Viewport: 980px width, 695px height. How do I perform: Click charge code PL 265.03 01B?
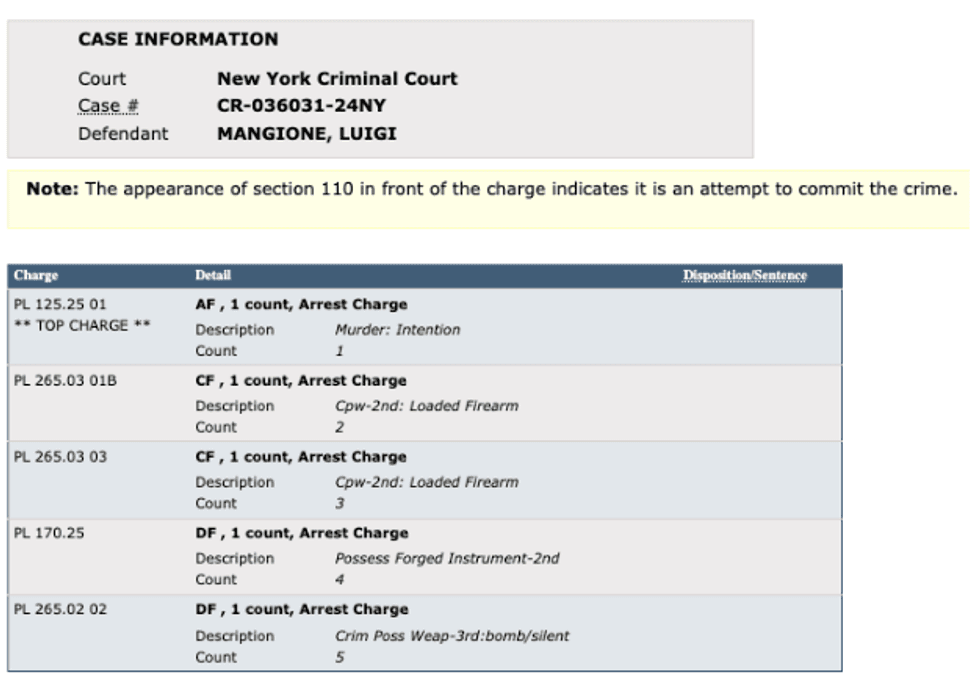pyautogui.click(x=65, y=381)
